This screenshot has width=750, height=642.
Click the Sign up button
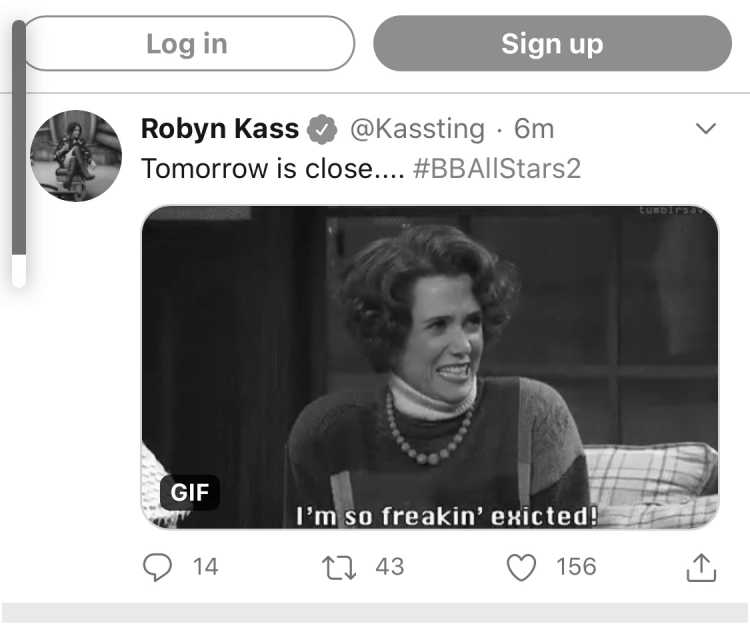[552, 44]
